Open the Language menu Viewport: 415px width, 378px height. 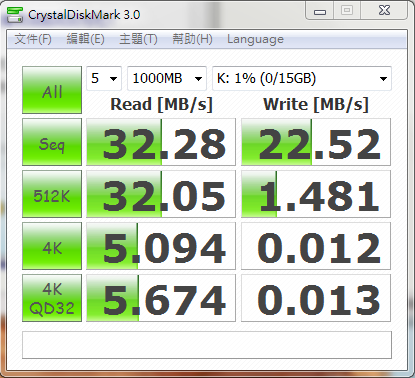[255, 39]
